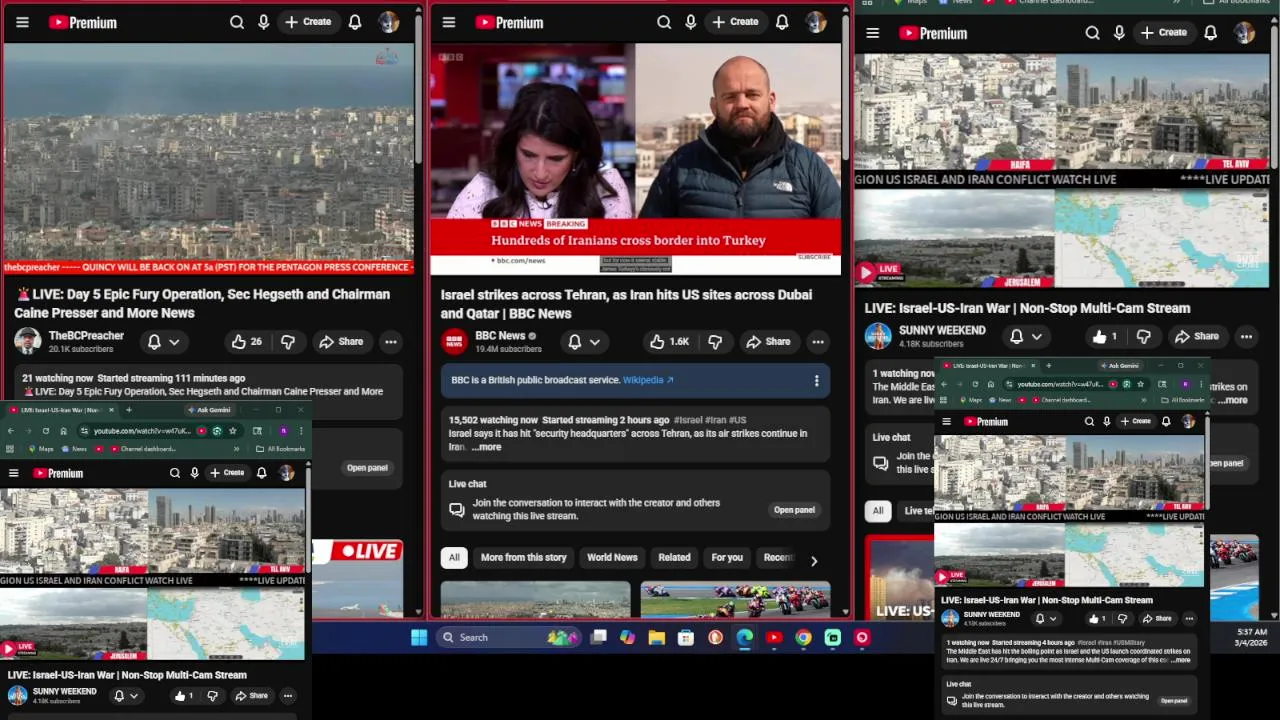
Task: Dislike the stream in bottom-left SUNNY WEEKEND window
Action: point(212,696)
